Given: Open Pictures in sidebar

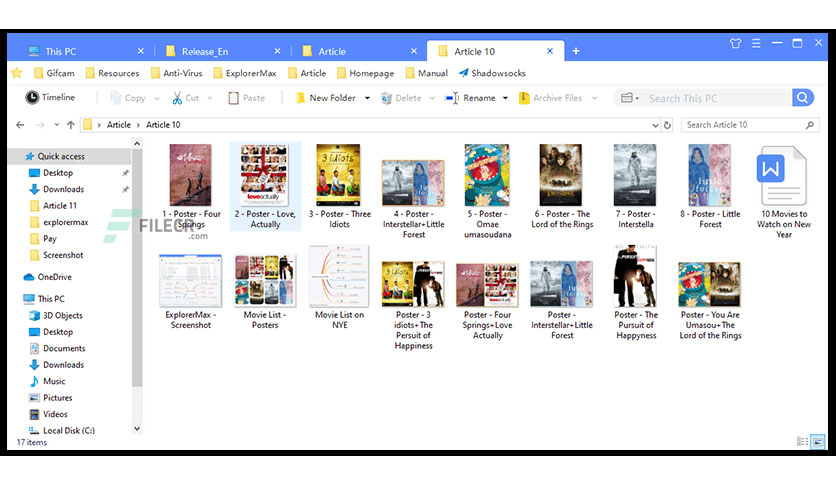Looking at the screenshot, I should click(x=58, y=398).
